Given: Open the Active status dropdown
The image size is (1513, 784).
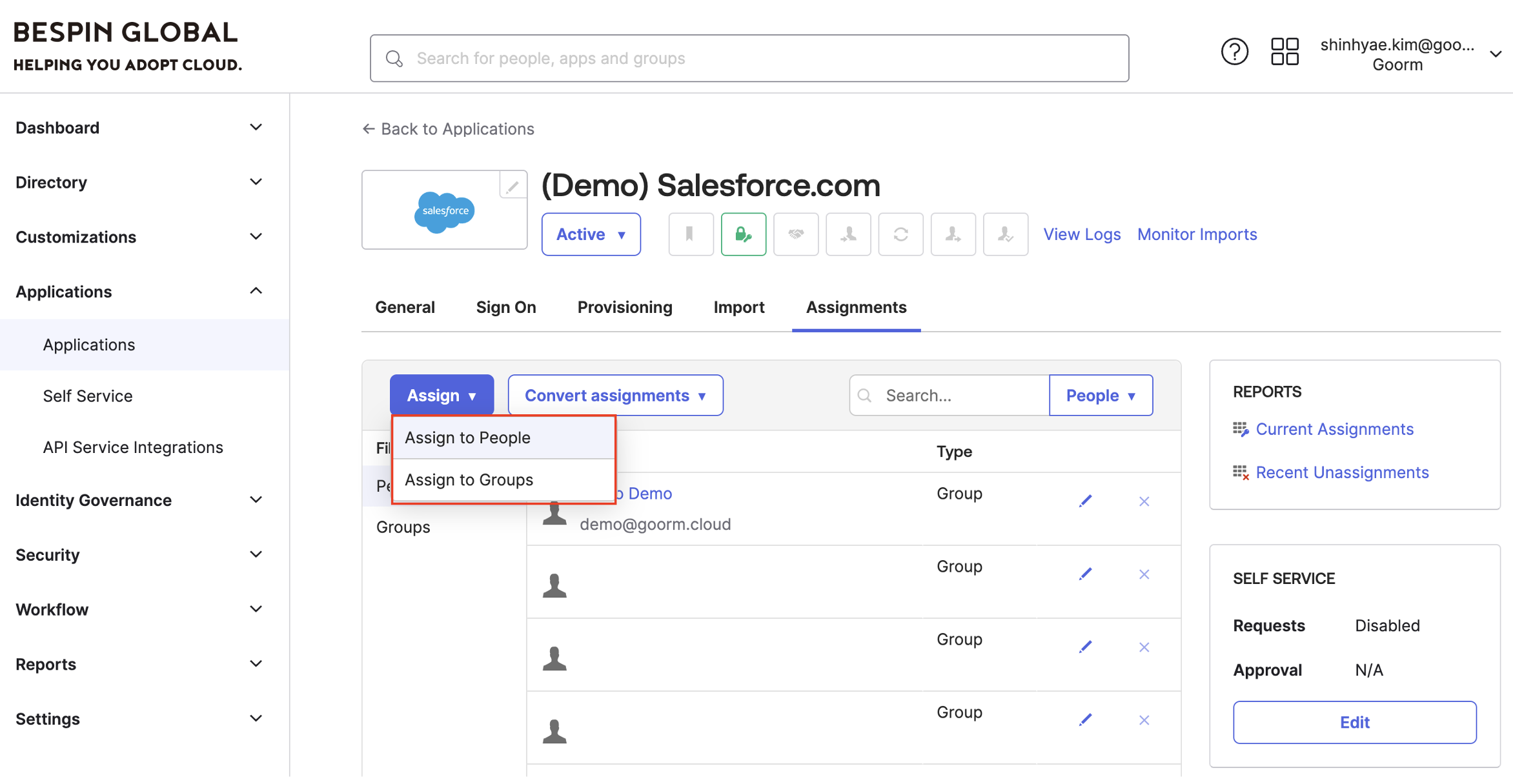Looking at the screenshot, I should coord(591,234).
